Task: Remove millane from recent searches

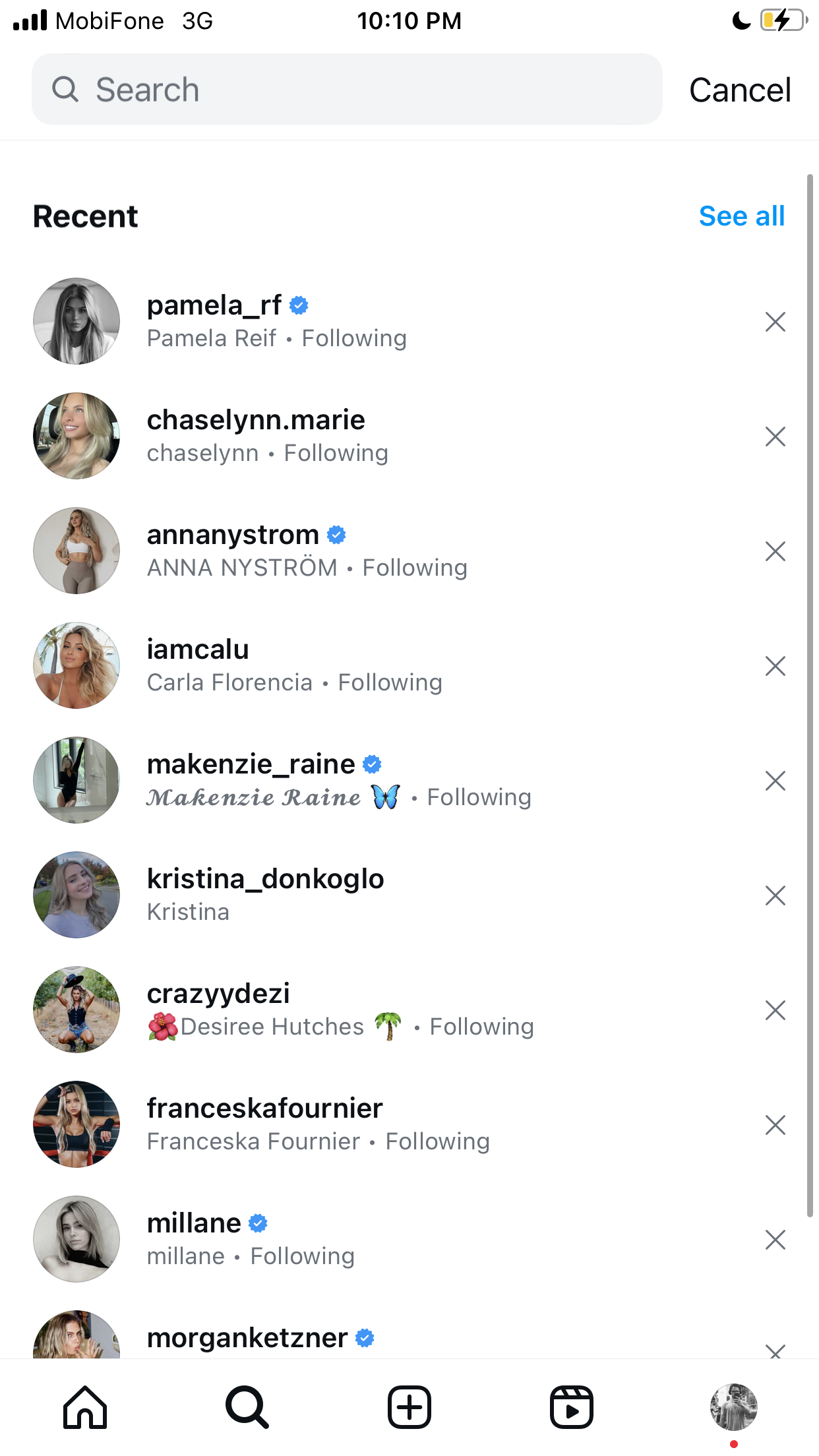Action: 775,1240
